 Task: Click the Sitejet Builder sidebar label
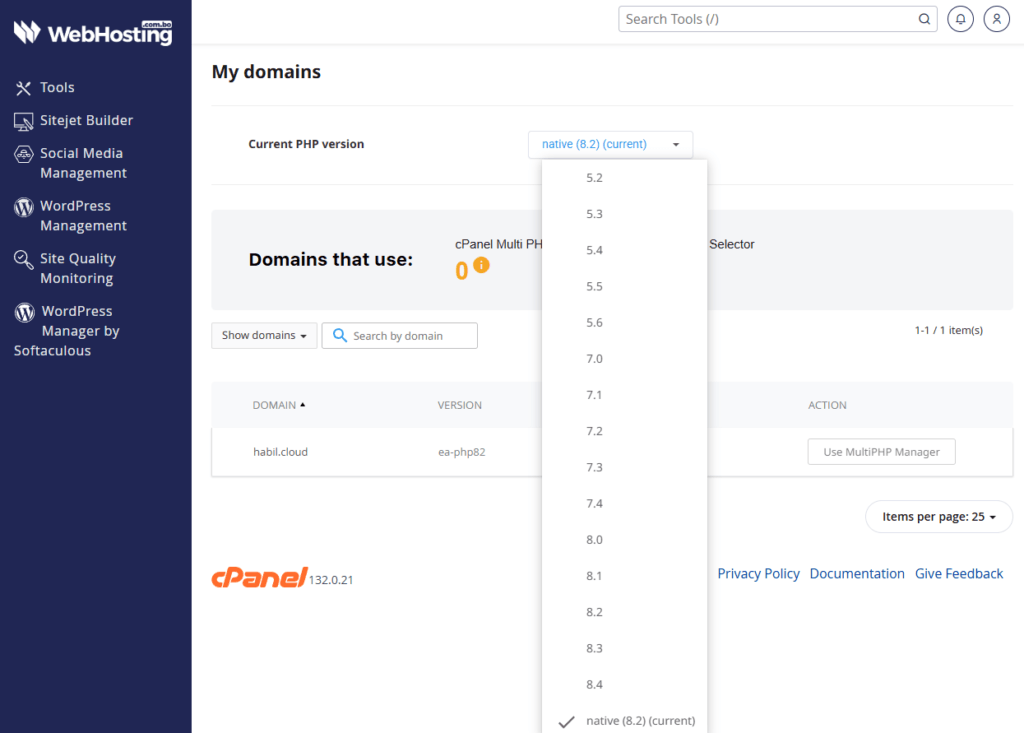click(x=87, y=120)
